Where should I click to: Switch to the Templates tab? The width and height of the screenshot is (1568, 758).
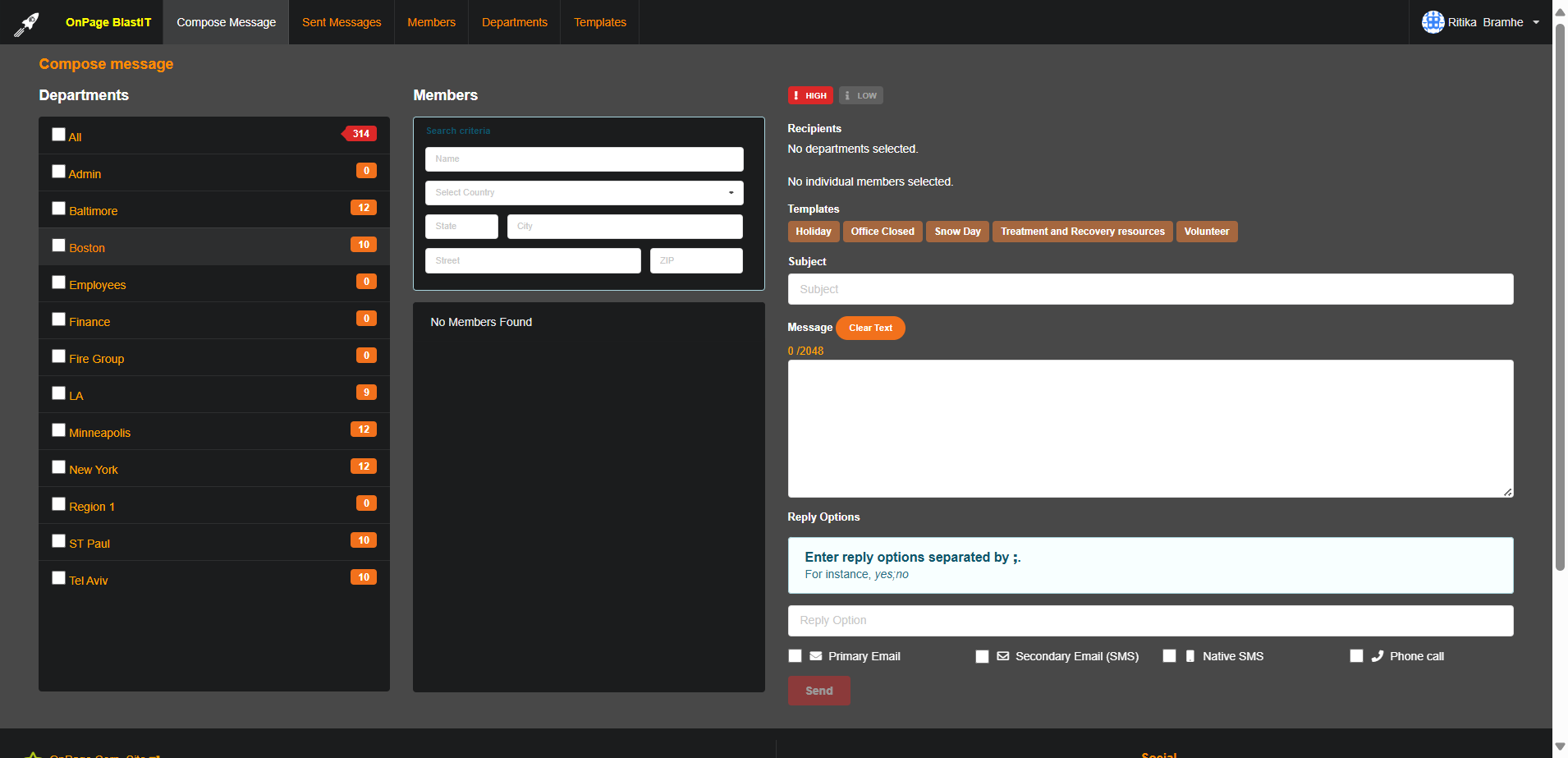click(x=599, y=22)
